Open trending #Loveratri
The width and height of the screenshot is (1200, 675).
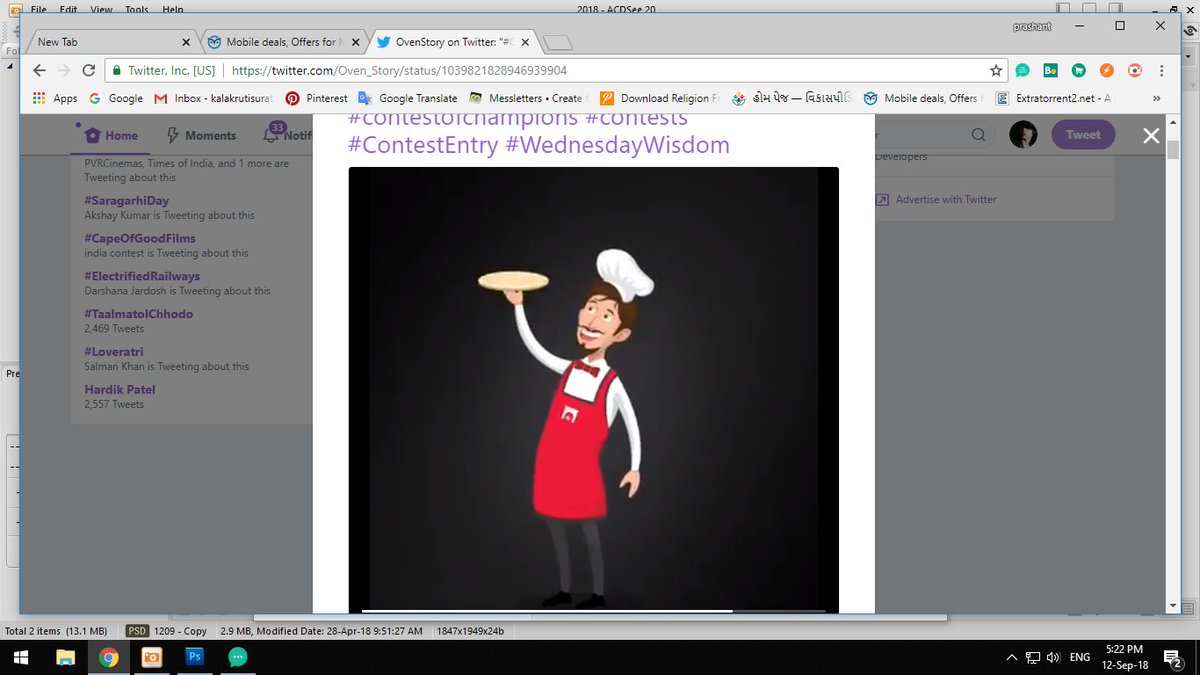[x=113, y=352]
